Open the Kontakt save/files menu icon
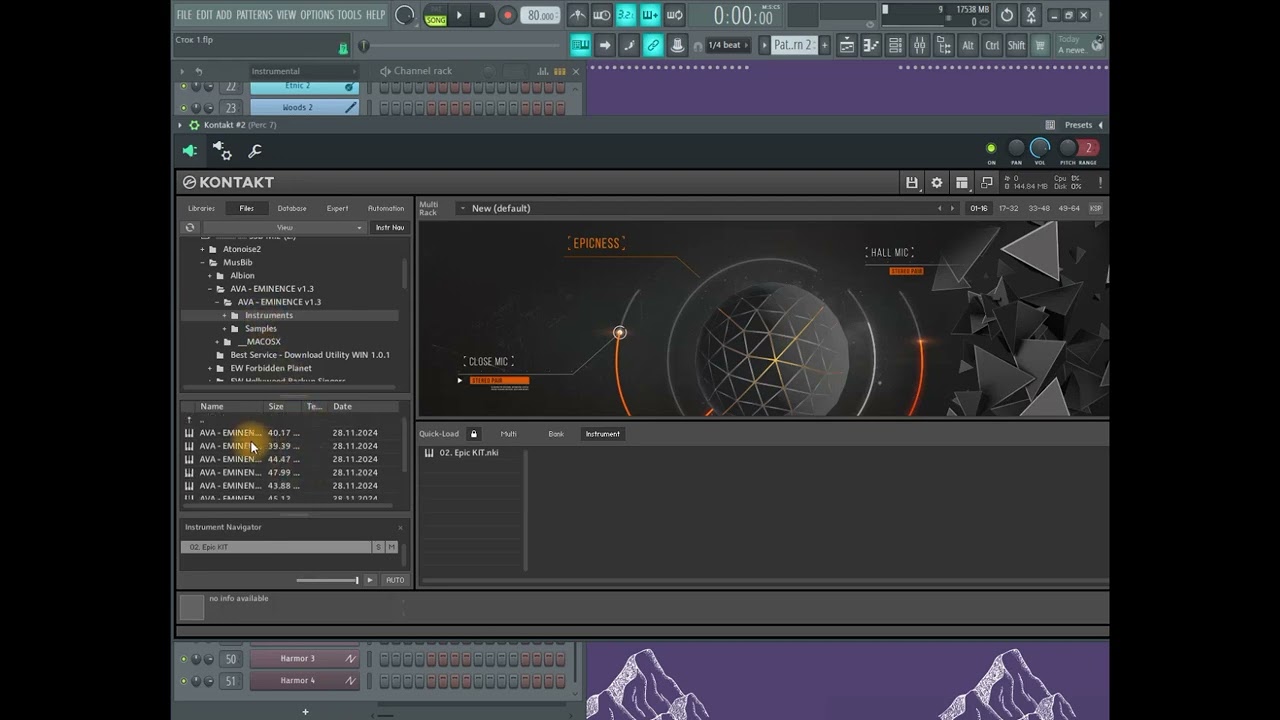1280x720 pixels. coord(912,183)
